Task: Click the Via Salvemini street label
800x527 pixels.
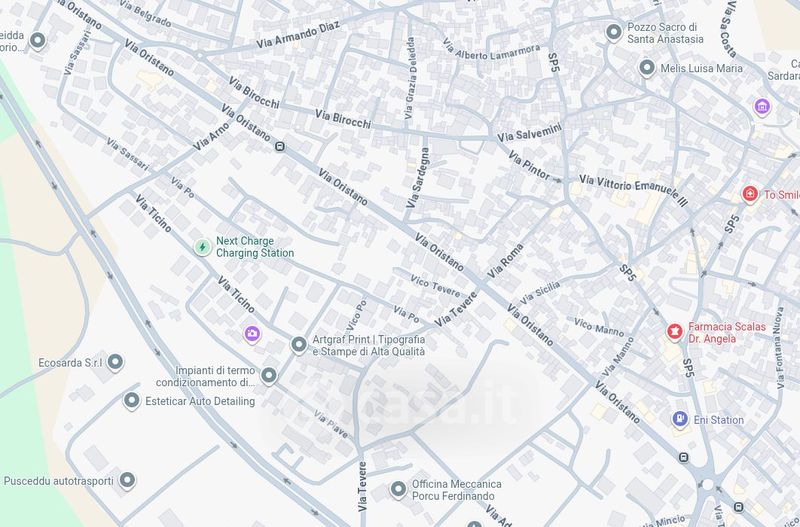Action: [530, 133]
